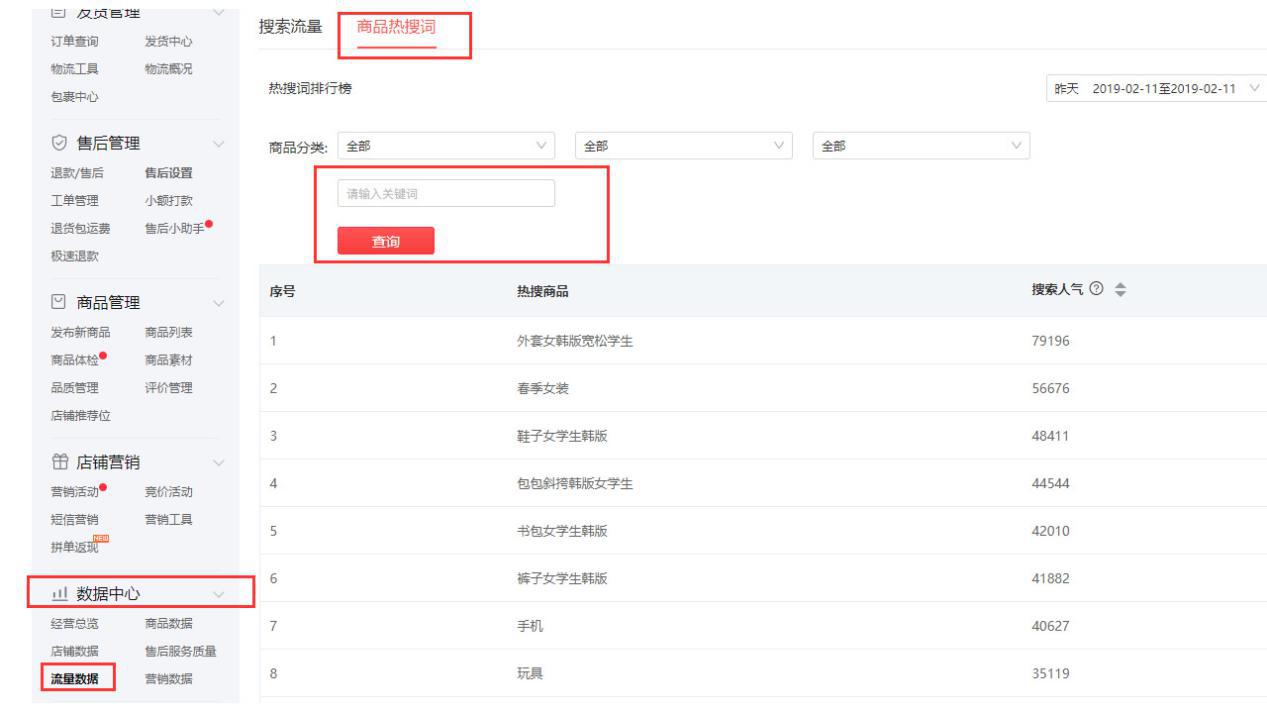Open 营销活动 in the sidebar

coord(74,491)
